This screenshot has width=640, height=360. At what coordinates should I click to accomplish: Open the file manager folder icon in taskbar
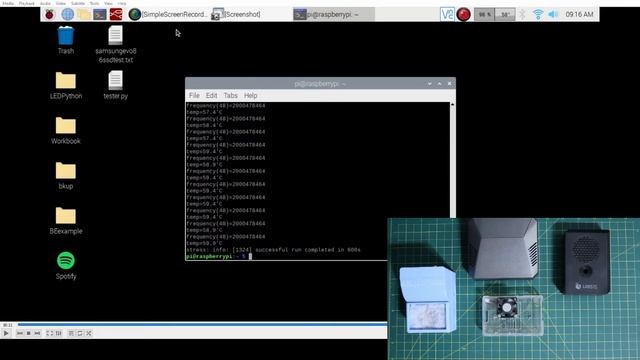click(x=84, y=14)
